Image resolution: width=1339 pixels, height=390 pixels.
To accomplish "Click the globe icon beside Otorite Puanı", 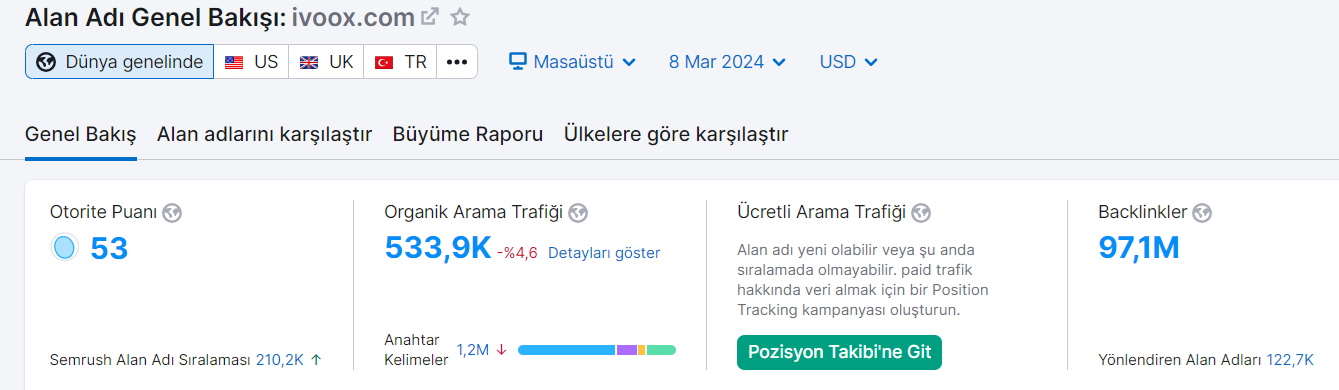I will point(172,212).
